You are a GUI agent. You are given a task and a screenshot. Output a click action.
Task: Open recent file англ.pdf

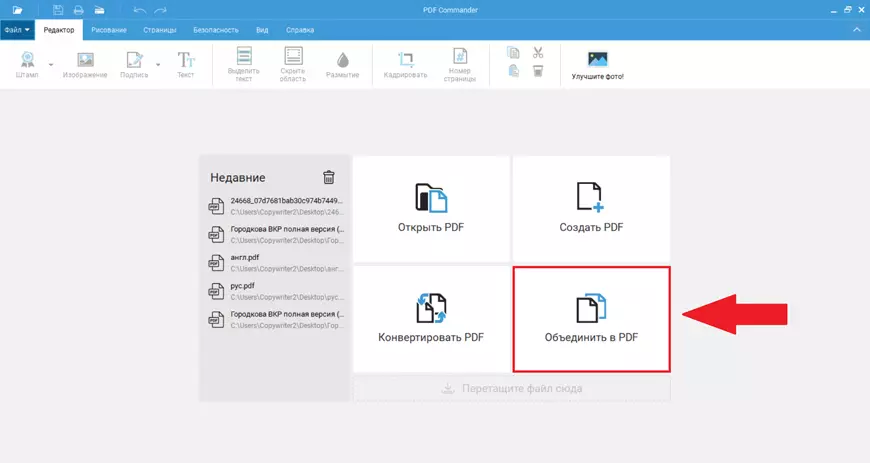pos(277,263)
